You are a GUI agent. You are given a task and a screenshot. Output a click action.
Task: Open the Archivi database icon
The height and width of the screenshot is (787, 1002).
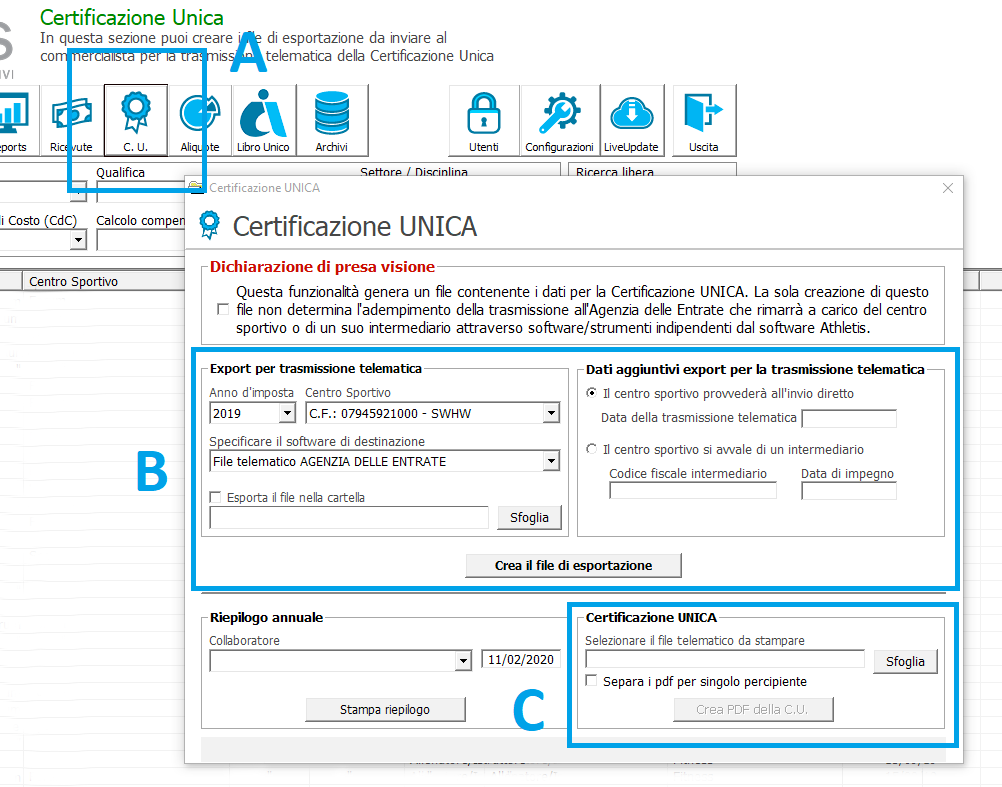pyautogui.click(x=332, y=120)
